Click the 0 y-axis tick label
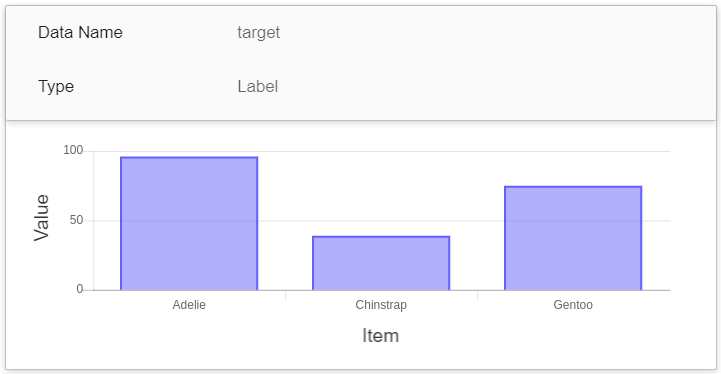Viewport: 721px width, 374px height. coord(80,289)
